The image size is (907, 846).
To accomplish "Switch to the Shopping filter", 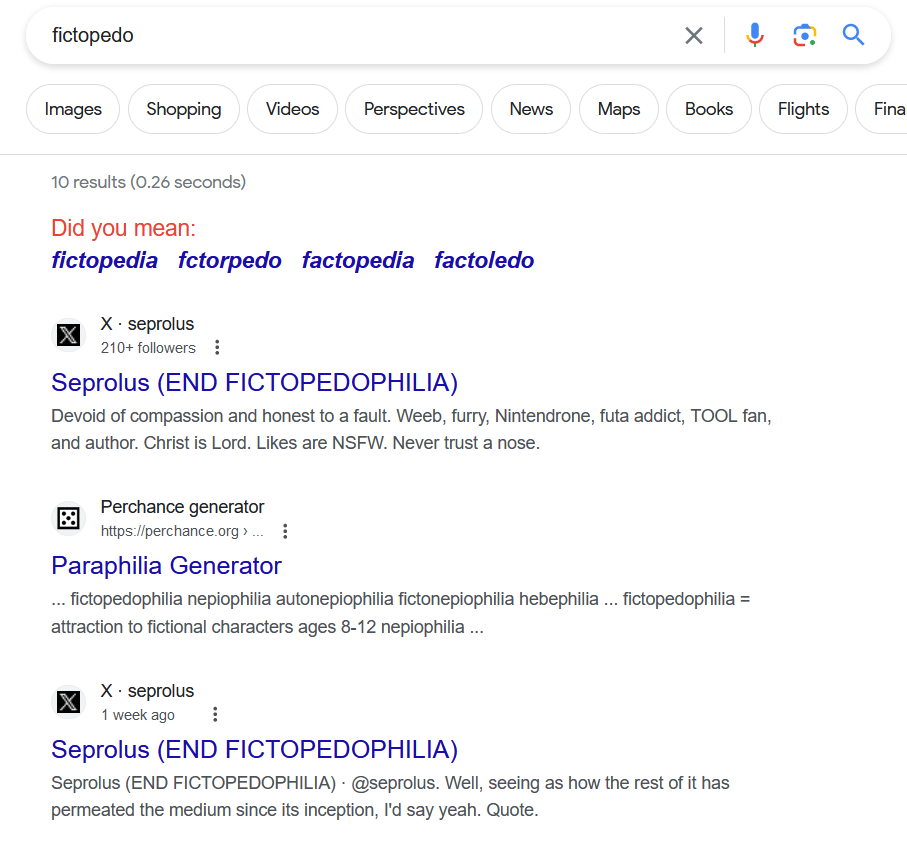I will (184, 109).
